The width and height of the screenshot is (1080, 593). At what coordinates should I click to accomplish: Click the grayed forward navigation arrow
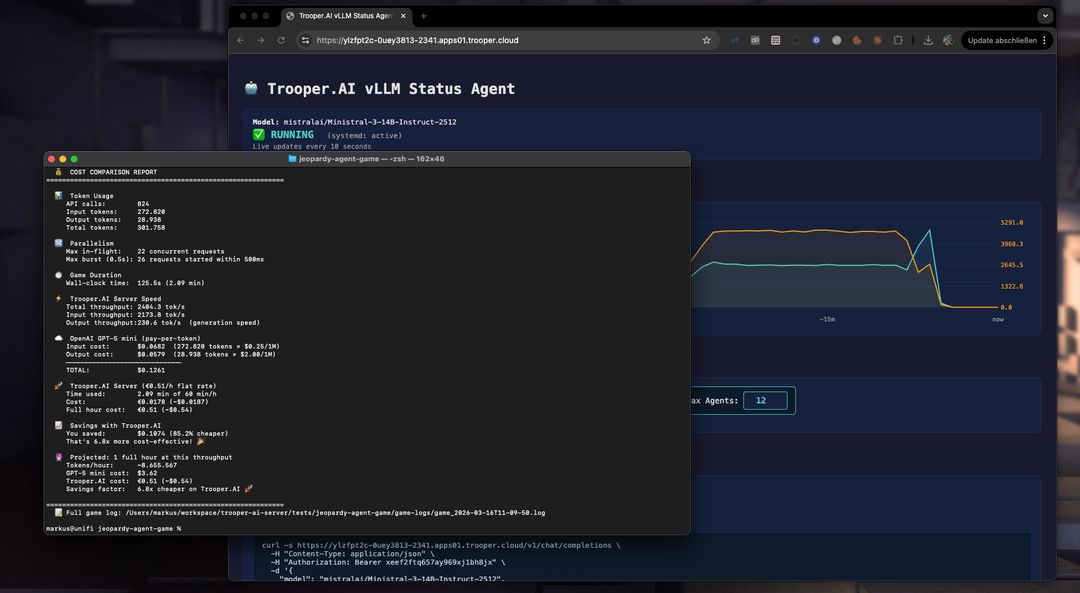(262, 40)
